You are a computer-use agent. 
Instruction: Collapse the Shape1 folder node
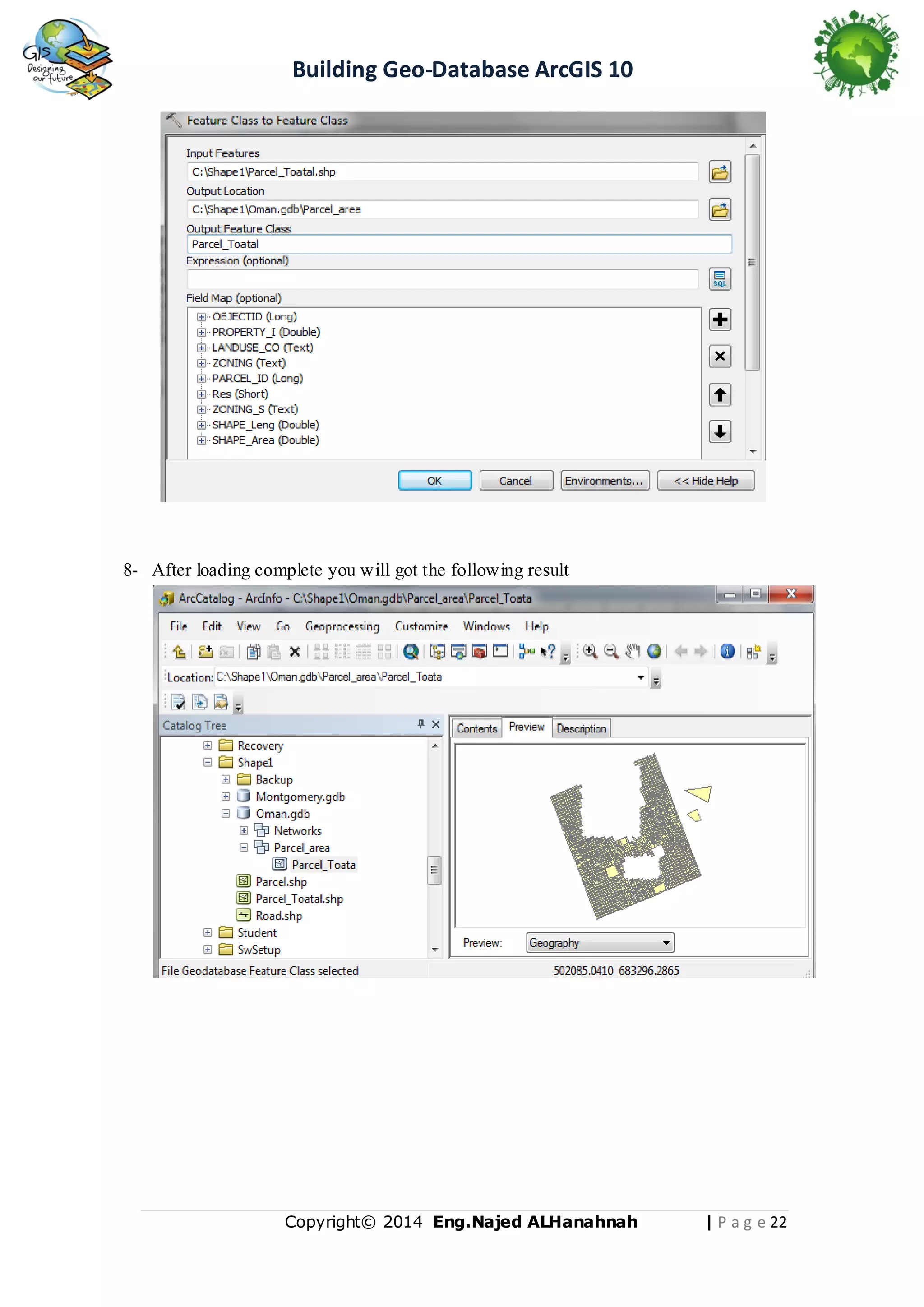point(208,762)
